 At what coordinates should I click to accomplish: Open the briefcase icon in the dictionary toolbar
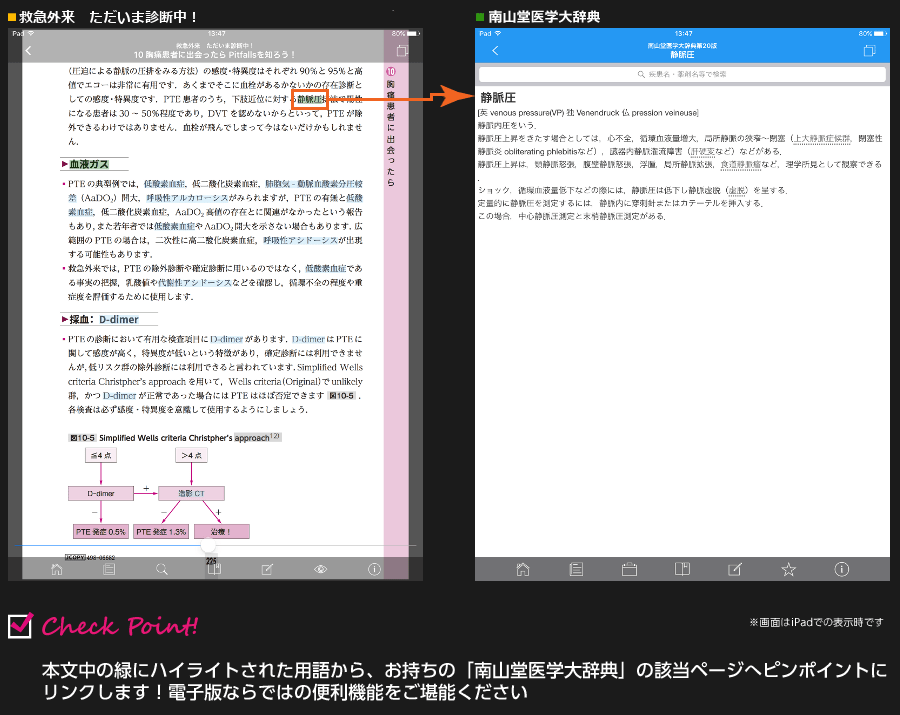click(x=629, y=569)
